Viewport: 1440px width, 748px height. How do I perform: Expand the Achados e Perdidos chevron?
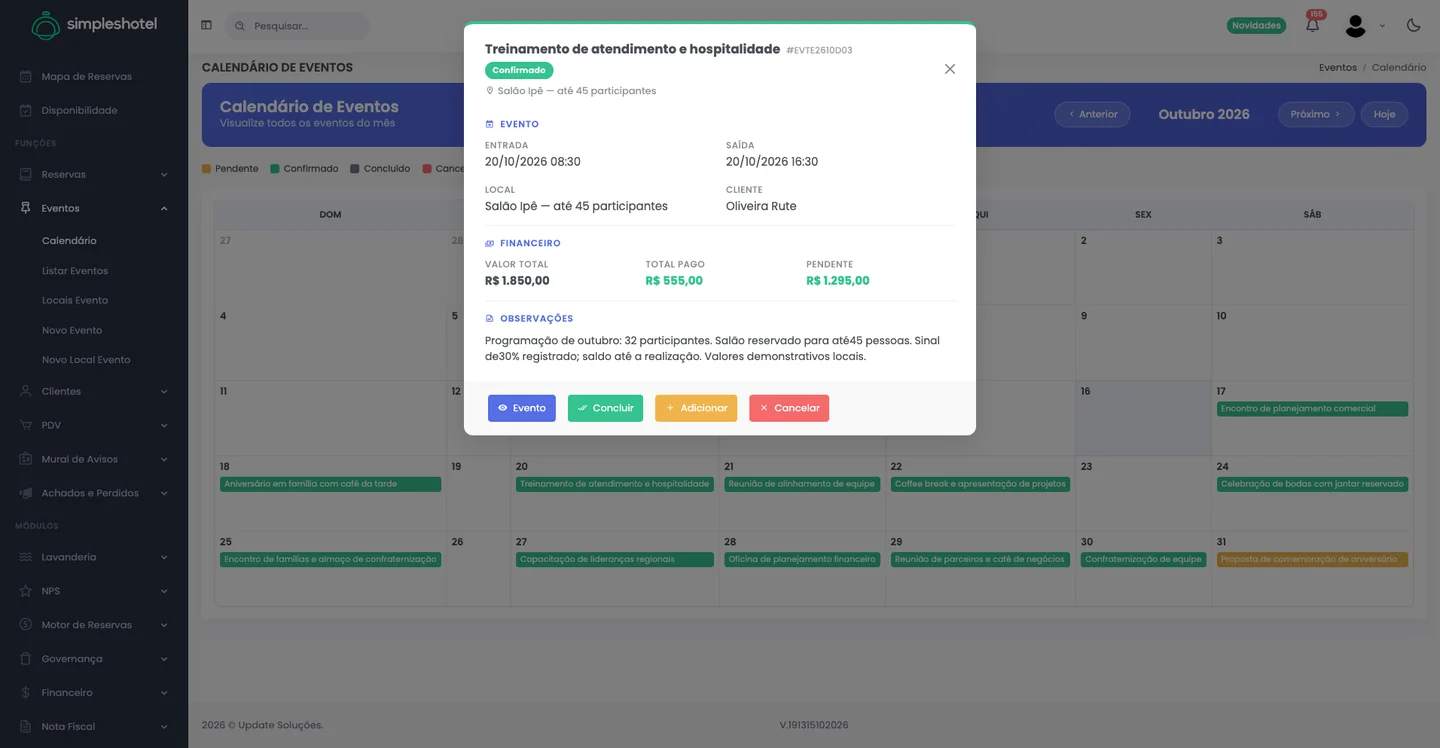click(x=164, y=494)
